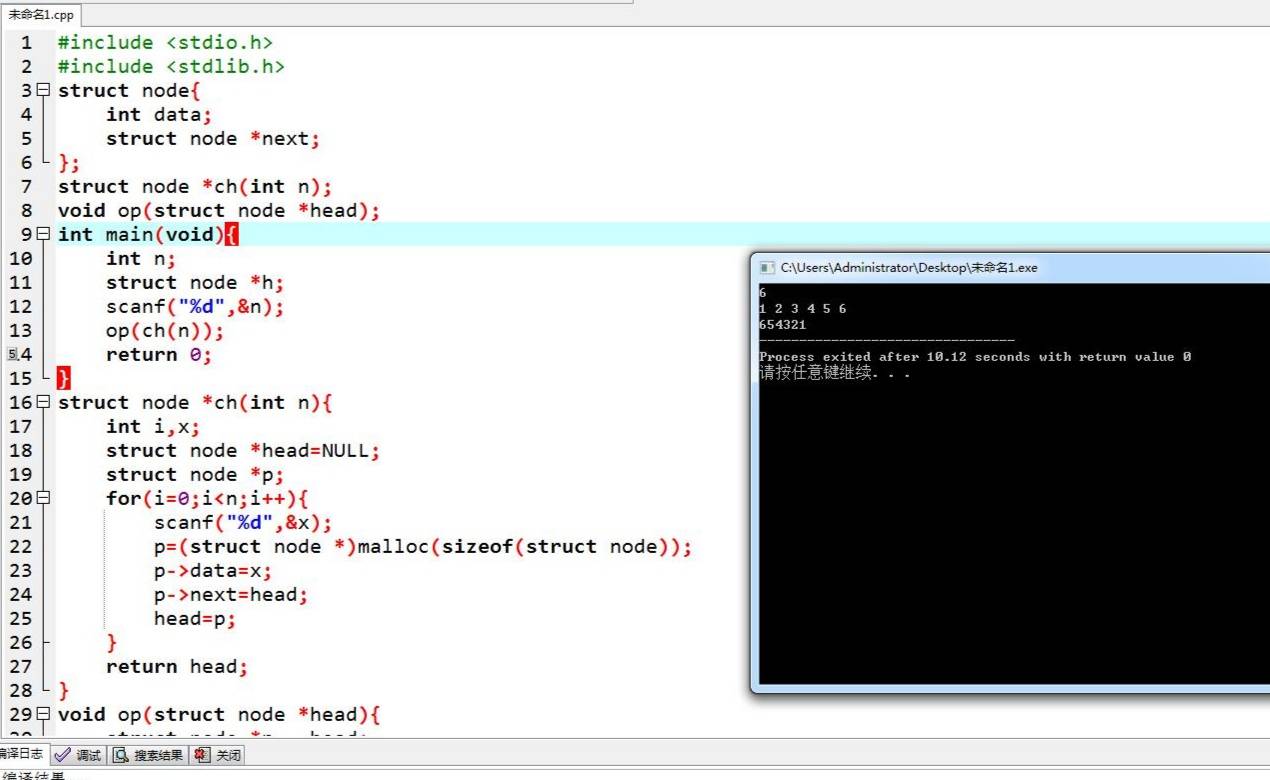Image resolution: width=1270 pixels, height=780 pixels.
Task: Collapse the ch function fold at line 16
Action: click(42, 402)
